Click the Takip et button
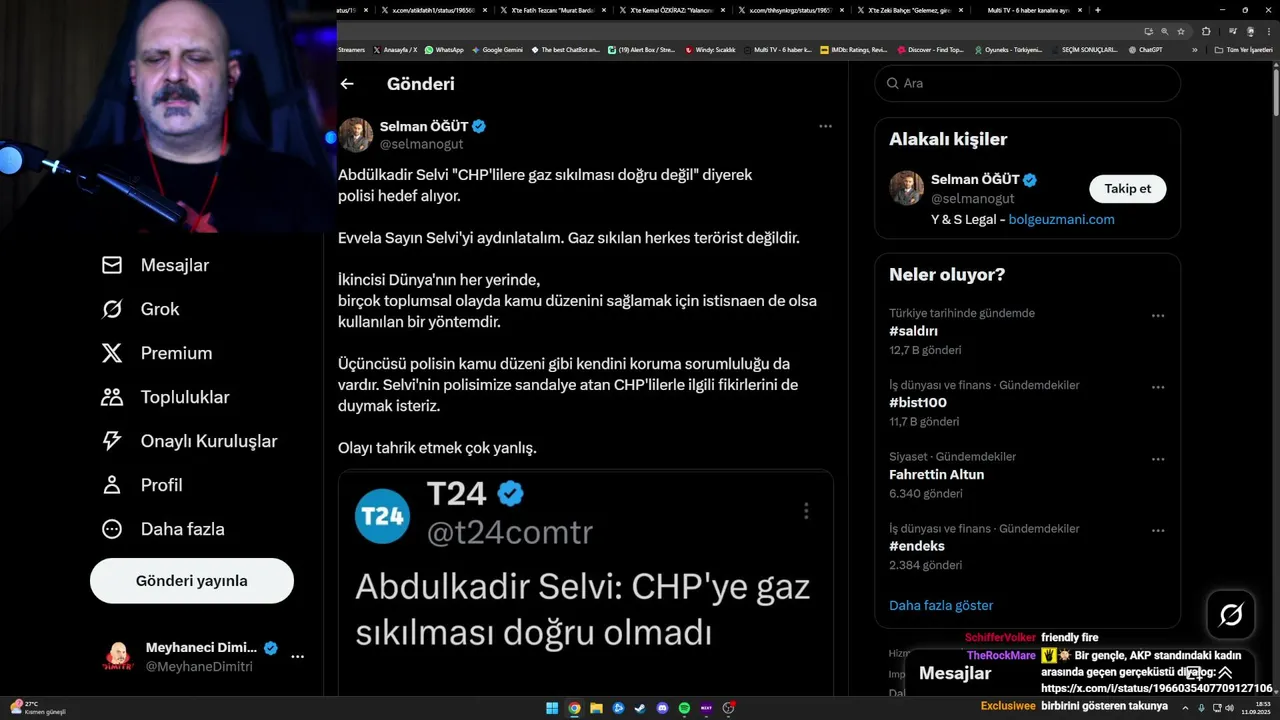Image resolution: width=1280 pixels, height=720 pixels. tap(1127, 188)
